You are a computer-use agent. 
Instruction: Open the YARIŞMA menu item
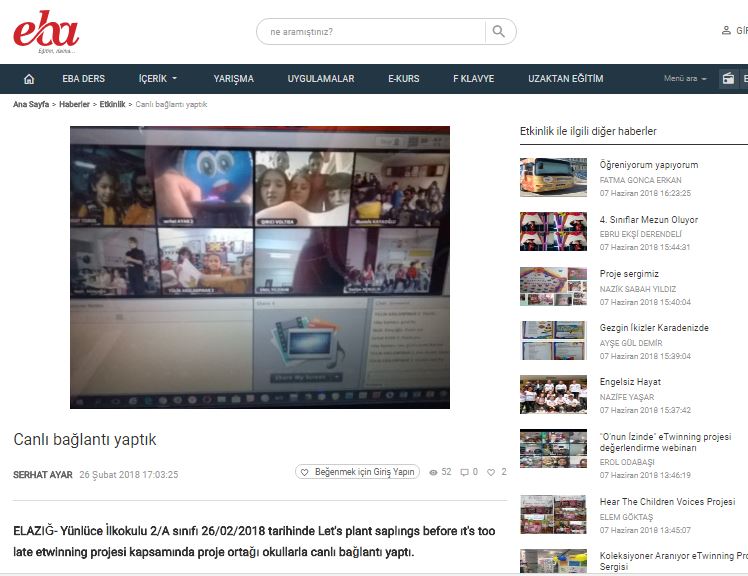pyautogui.click(x=233, y=79)
